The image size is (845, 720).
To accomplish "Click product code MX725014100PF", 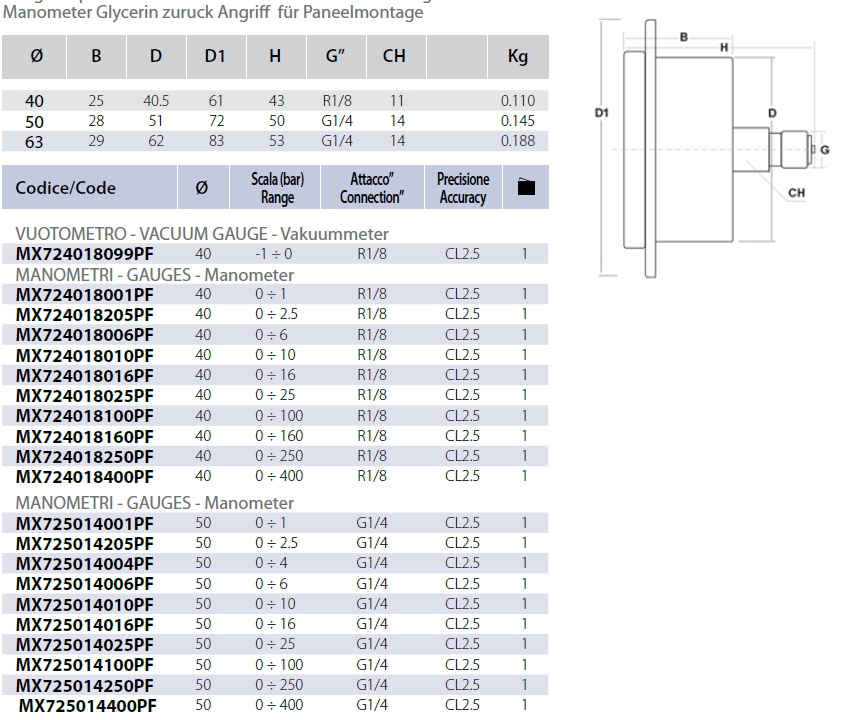I will (85, 665).
